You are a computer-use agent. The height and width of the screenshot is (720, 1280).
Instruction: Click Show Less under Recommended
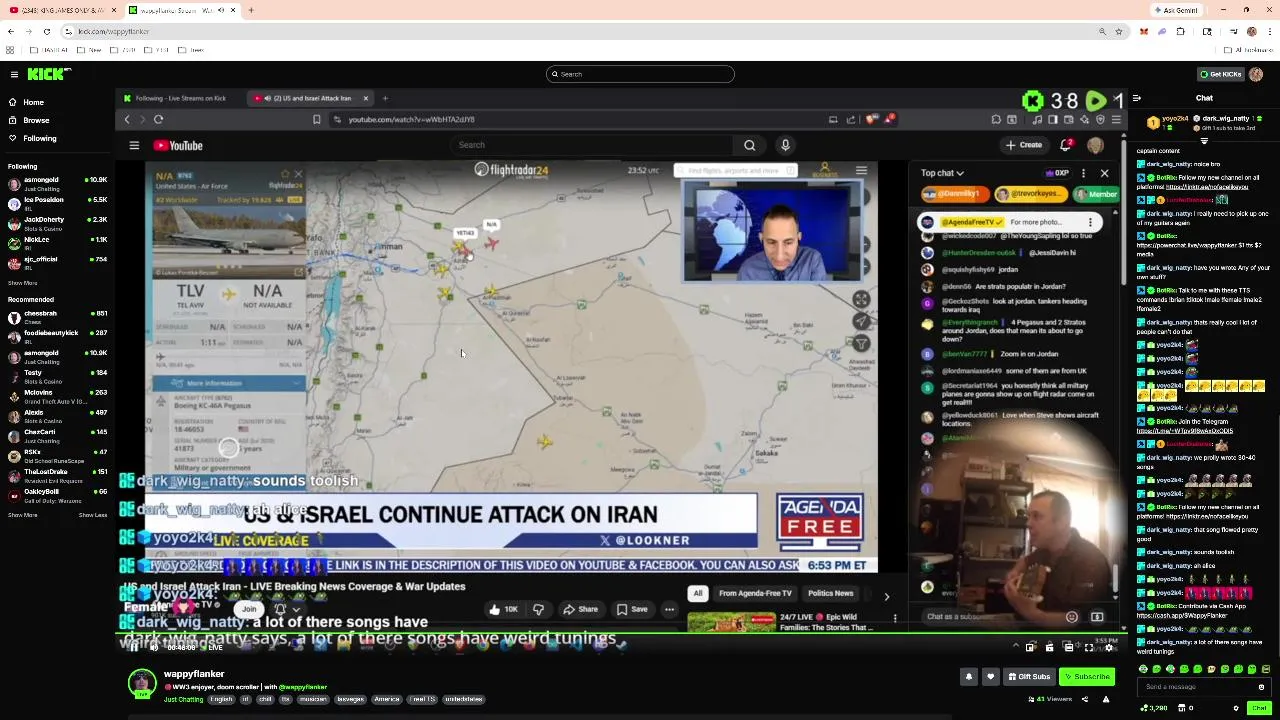tap(93, 515)
